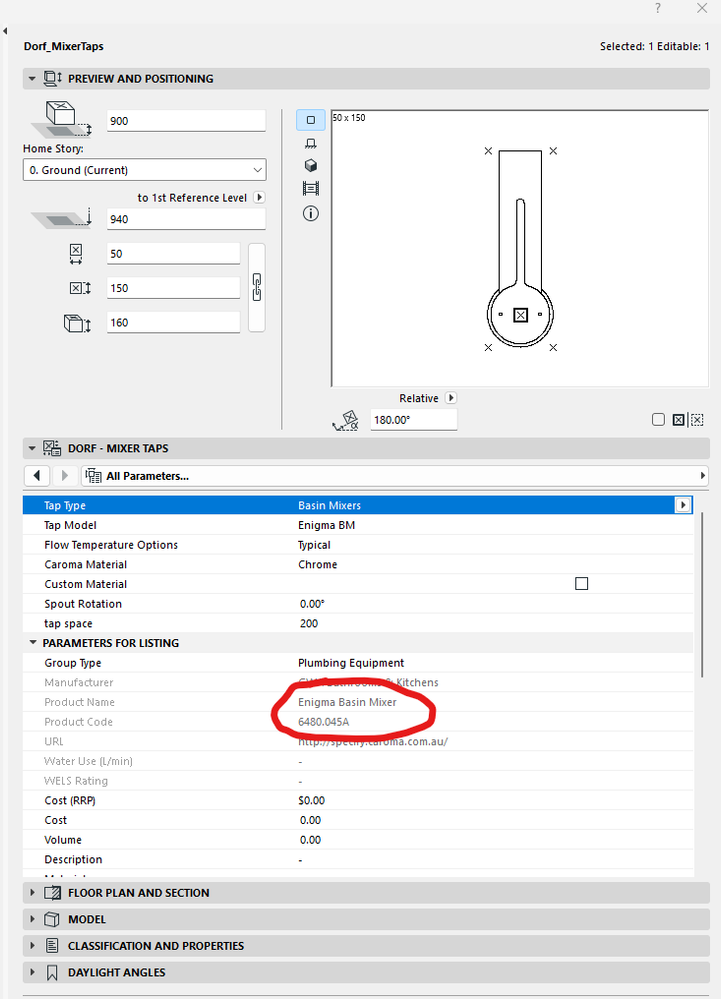This screenshot has width=721, height=999.
Task: Open the 1st Reference Level arrow menu
Action: (x=259, y=198)
